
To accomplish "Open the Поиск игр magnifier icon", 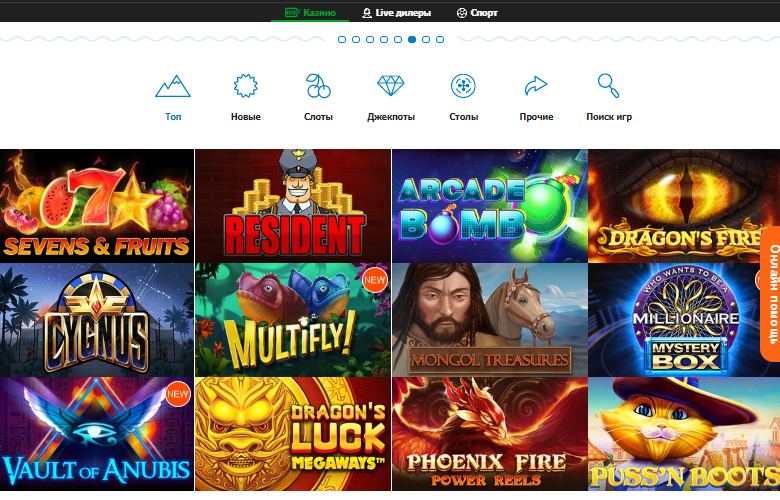I will coord(608,86).
